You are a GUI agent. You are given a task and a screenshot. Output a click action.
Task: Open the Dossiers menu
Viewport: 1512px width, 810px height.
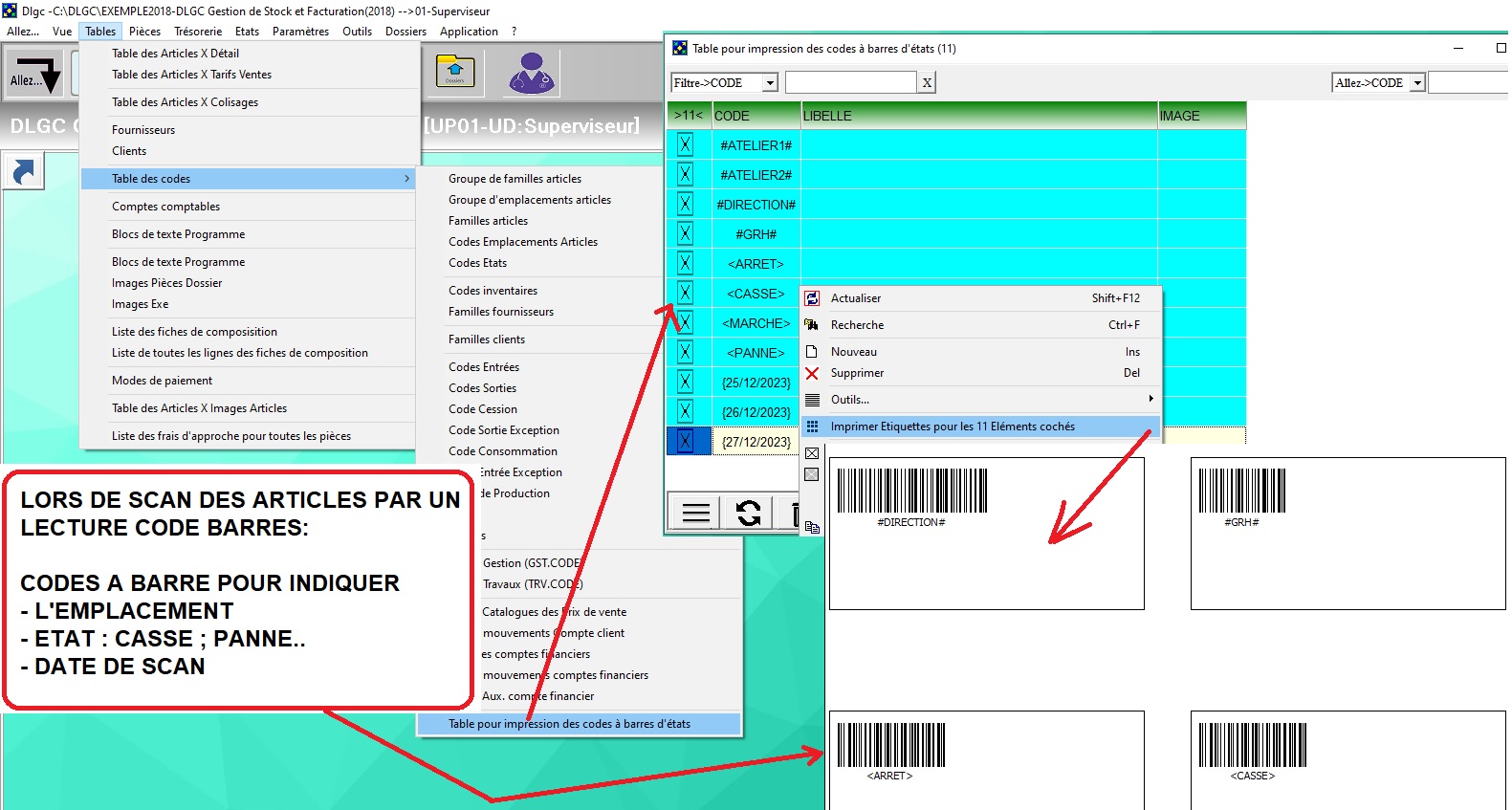click(405, 32)
